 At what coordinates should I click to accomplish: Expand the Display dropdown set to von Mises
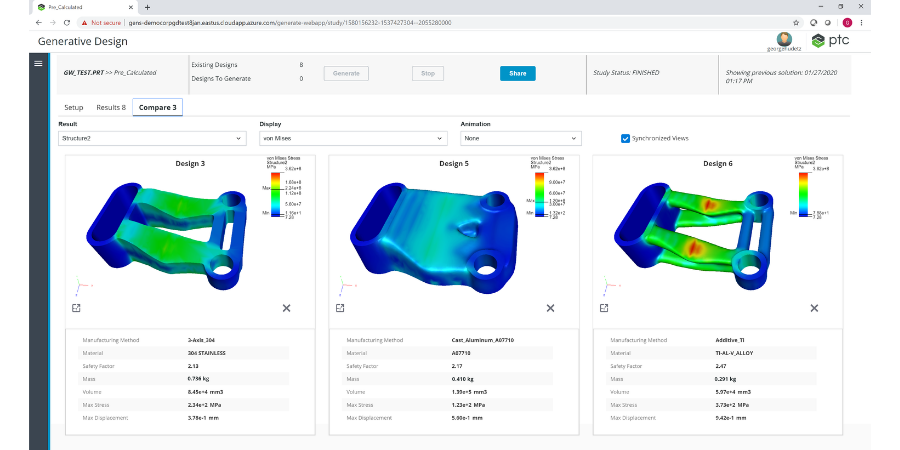(352, 139)
